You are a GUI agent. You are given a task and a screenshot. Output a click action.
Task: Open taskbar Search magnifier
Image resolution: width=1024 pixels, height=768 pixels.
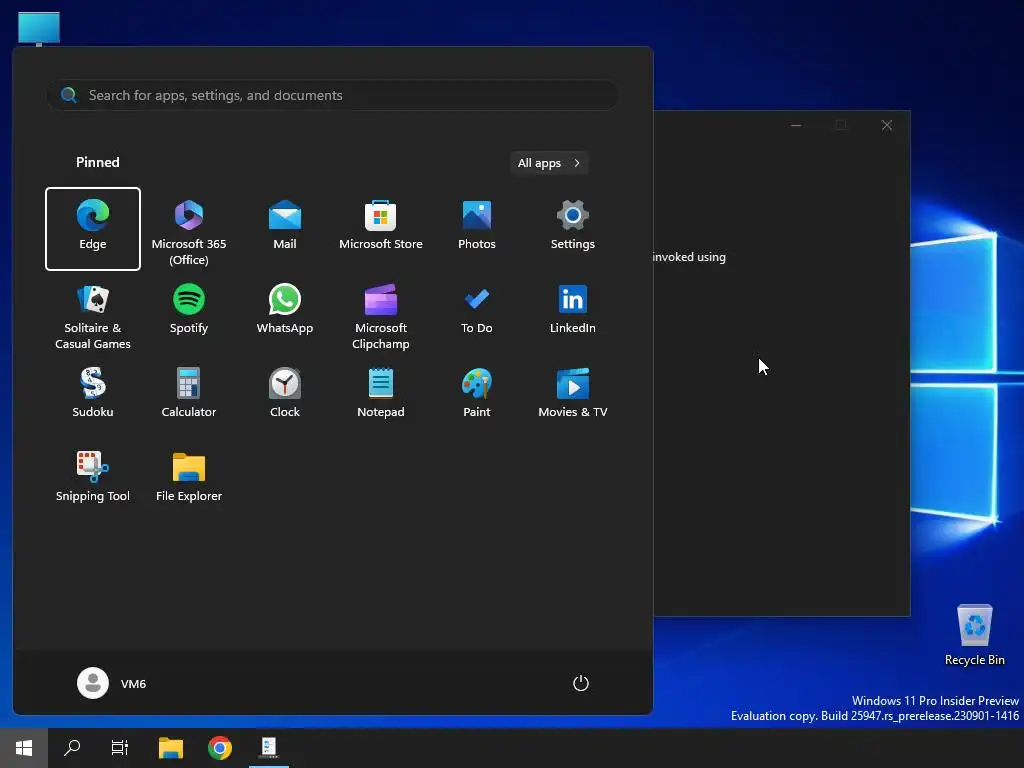point(72,748)
